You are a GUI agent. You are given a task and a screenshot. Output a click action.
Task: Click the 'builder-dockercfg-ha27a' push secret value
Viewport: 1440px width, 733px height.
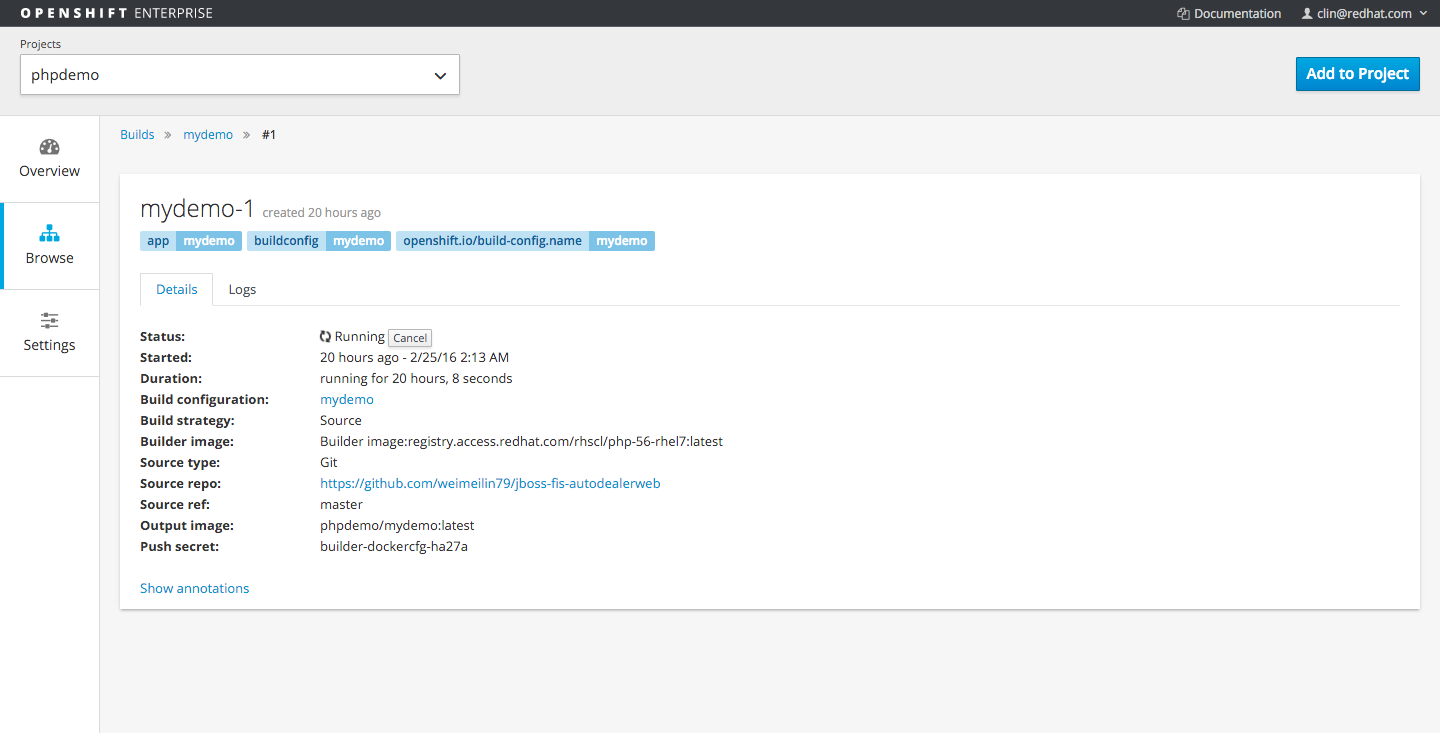pos(394,546)
